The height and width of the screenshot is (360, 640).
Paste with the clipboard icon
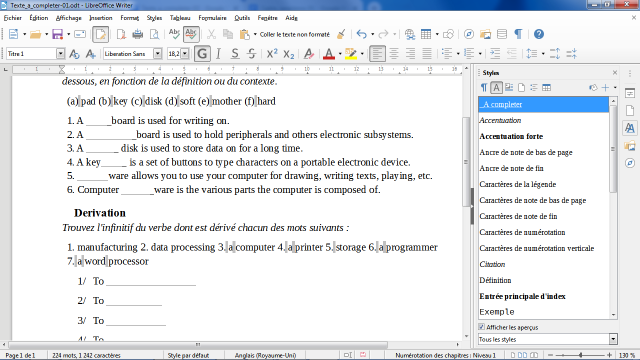tap(244, 34)
